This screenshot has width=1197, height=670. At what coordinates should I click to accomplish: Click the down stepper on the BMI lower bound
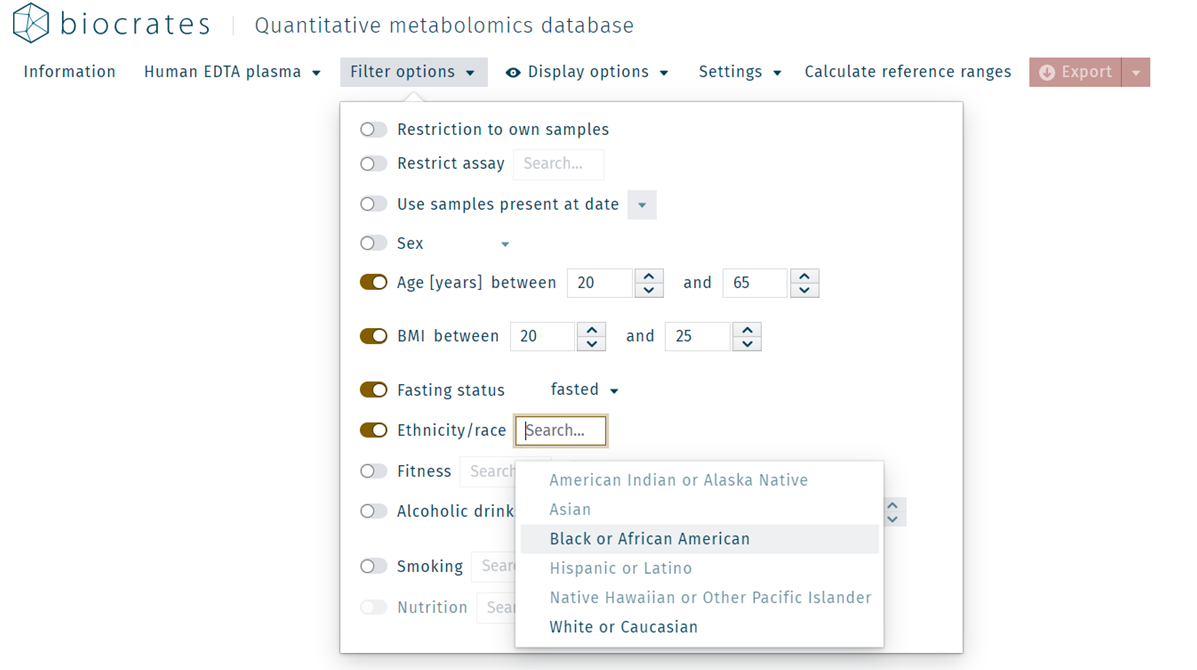point(591,343)
